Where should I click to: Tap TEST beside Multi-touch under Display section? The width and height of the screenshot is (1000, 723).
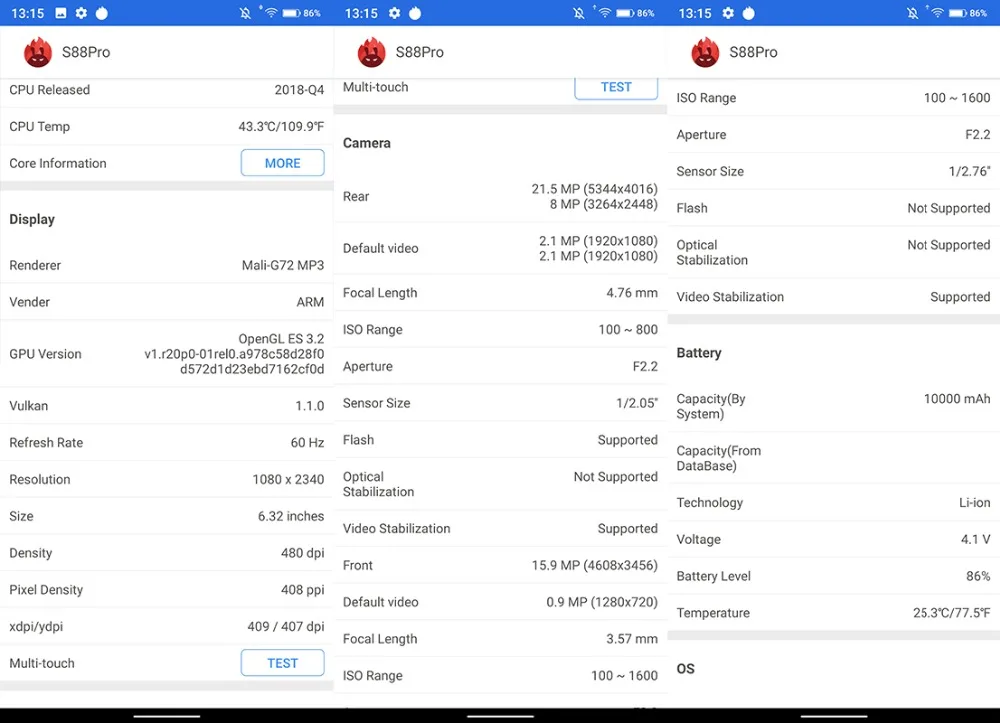click(283, 663)
